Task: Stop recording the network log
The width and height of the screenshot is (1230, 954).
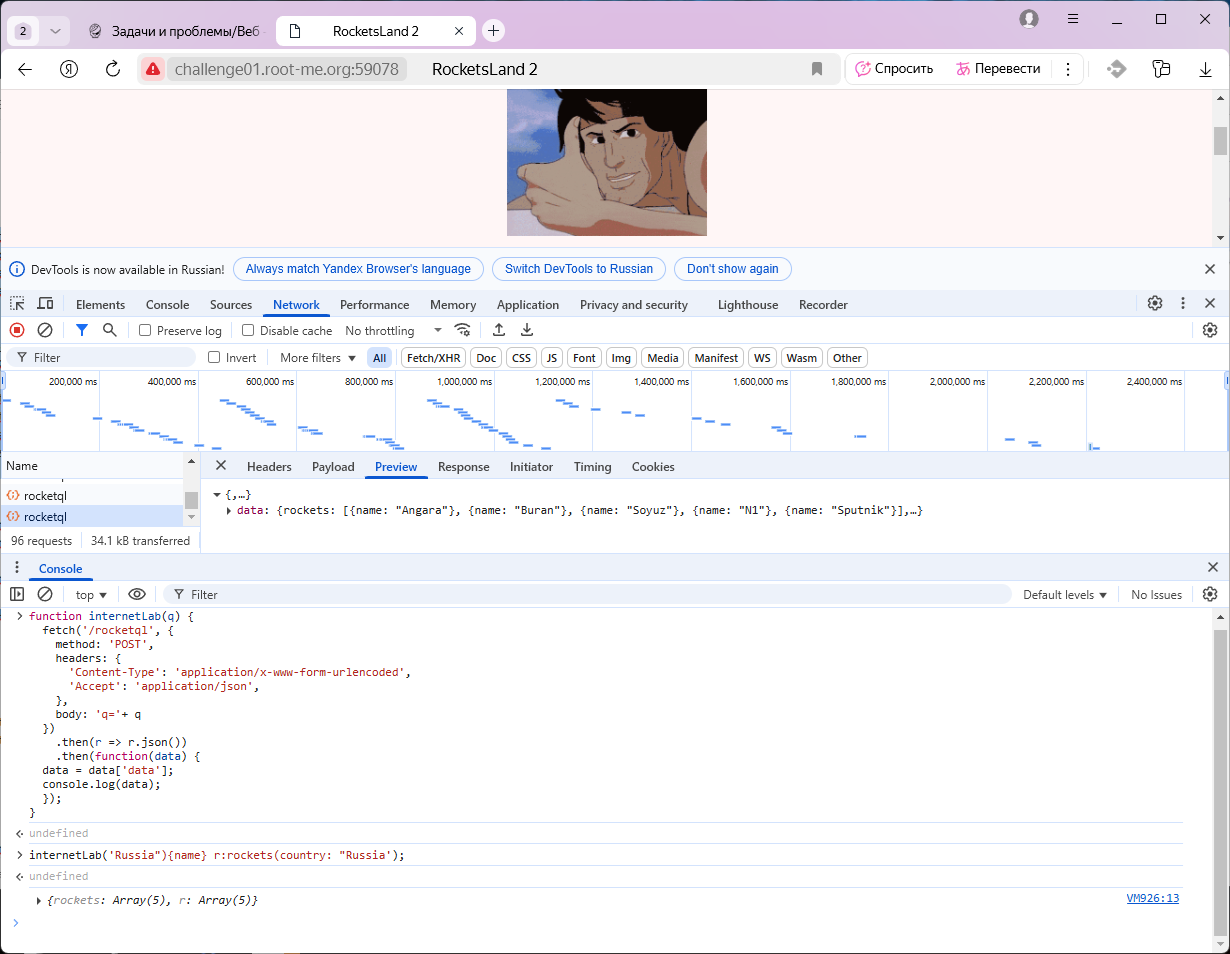Action: pos(17,330)
